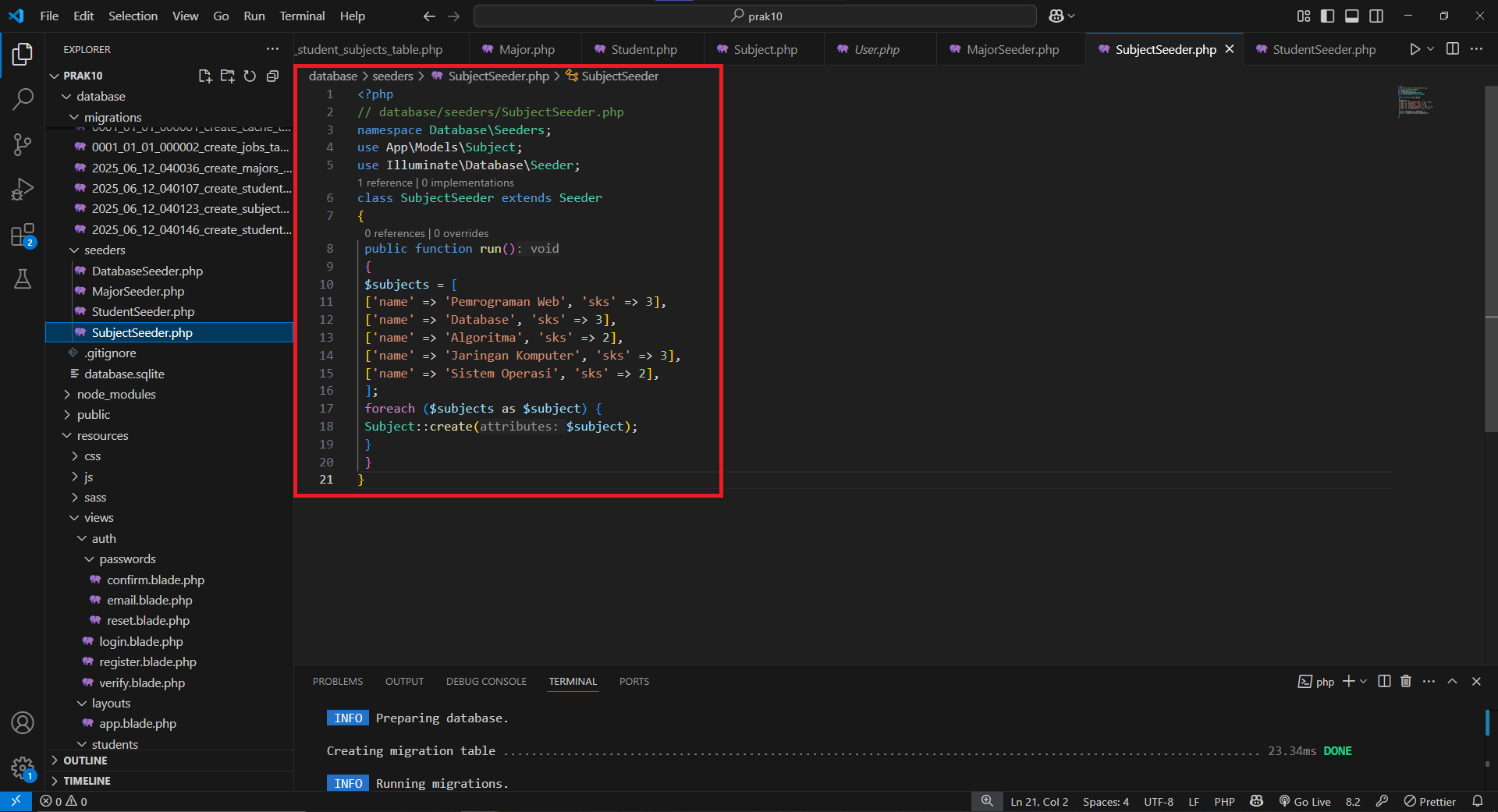
Task: Toggle the primary sidebar visibility
Action: coord(1327,16)
